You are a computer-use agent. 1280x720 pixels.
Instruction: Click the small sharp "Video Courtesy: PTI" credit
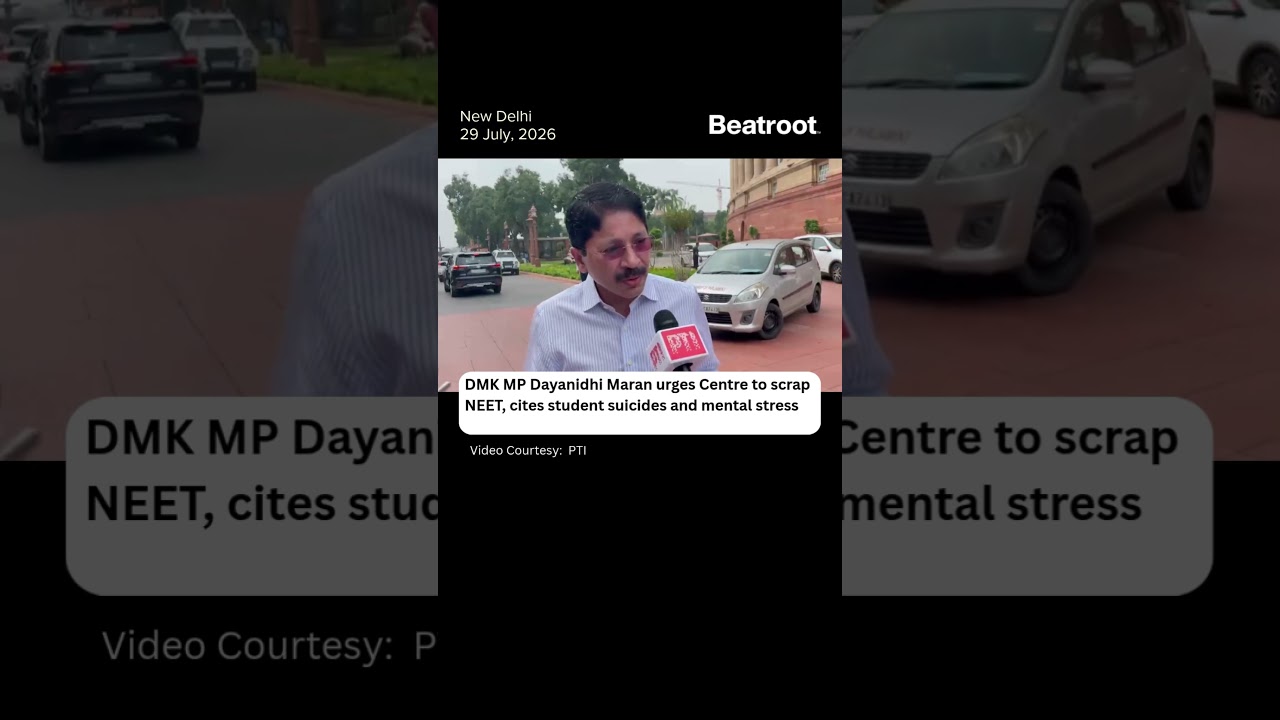[x=528, y=450]
